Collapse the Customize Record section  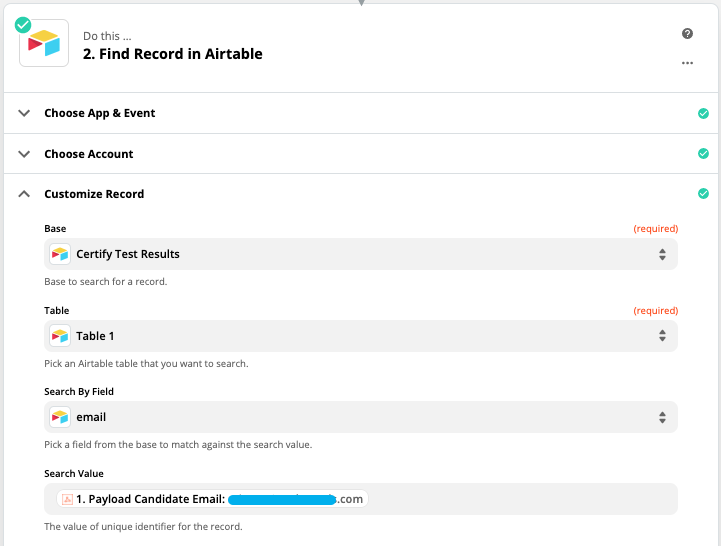(24, 194)
